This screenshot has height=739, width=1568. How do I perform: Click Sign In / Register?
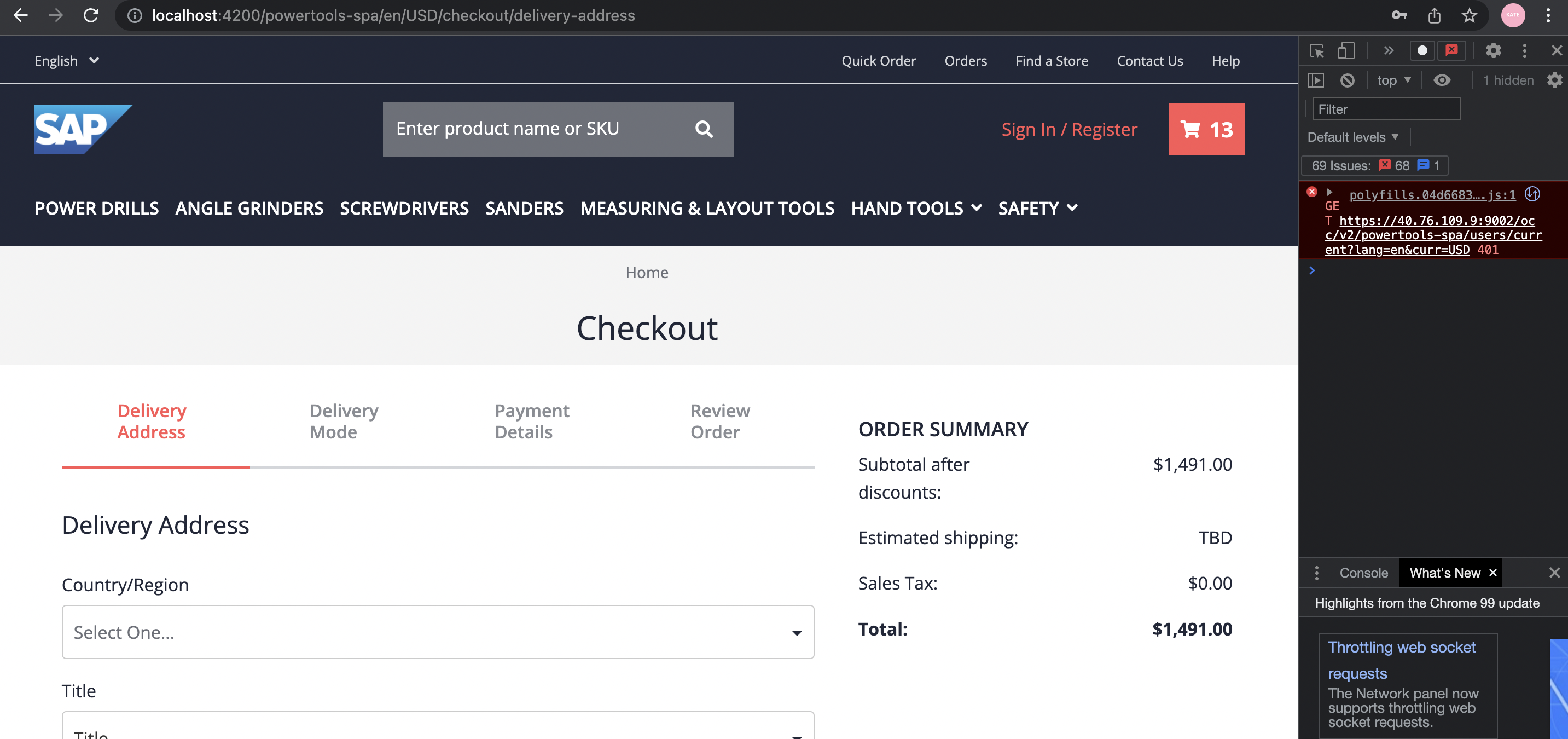pyautogui.click(x=1069, y=129)
